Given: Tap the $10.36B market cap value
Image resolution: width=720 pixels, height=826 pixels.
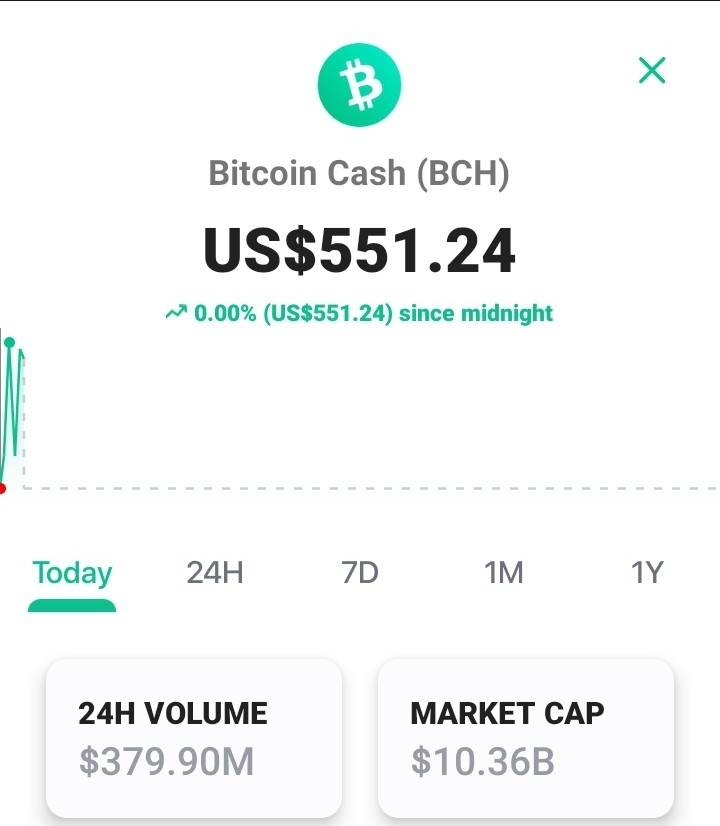Looking at the screenshot, I should tap(482, 761).
